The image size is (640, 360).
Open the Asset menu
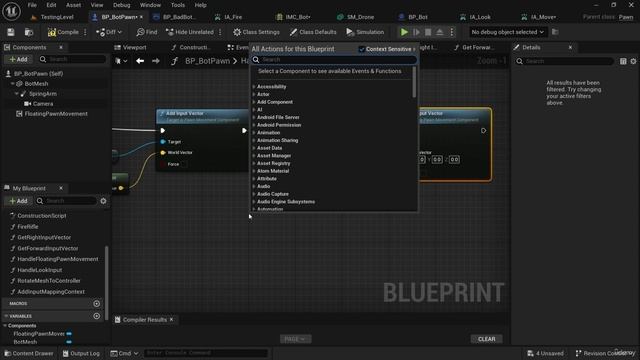point(73,5)
